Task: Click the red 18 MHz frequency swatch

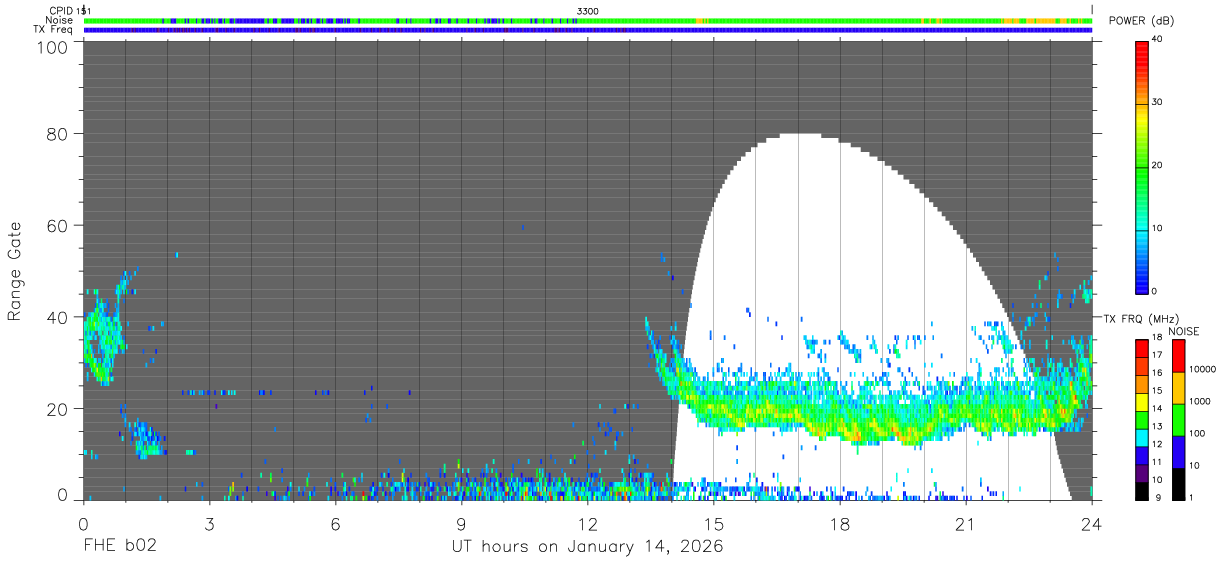Action: [1142, 348]
